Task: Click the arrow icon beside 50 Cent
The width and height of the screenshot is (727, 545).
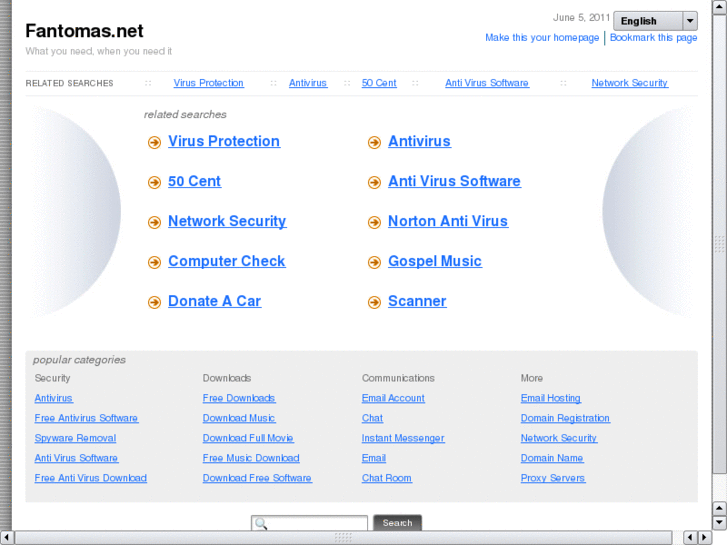Action: (154, 183)
